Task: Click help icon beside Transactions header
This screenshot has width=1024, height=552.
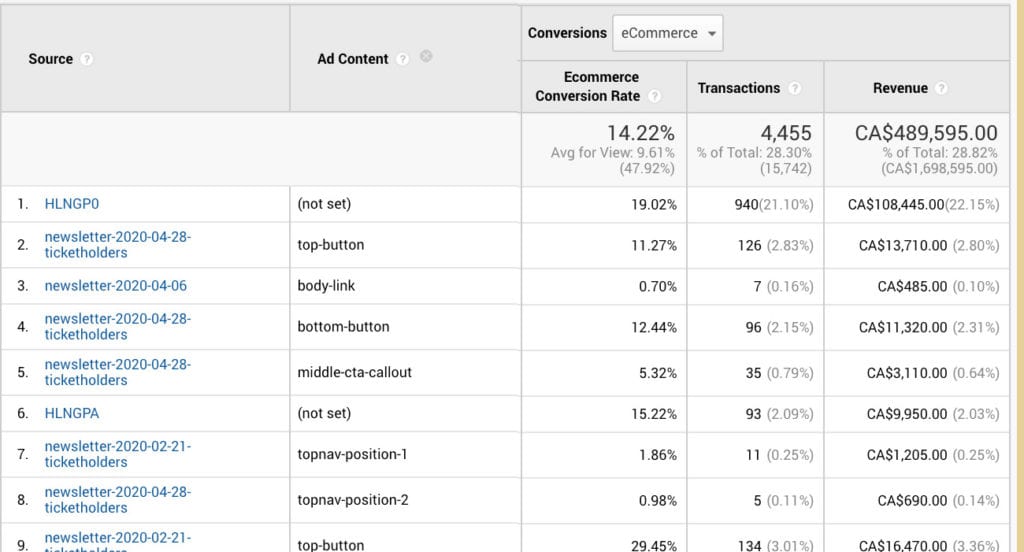Action: click(794, 88)
